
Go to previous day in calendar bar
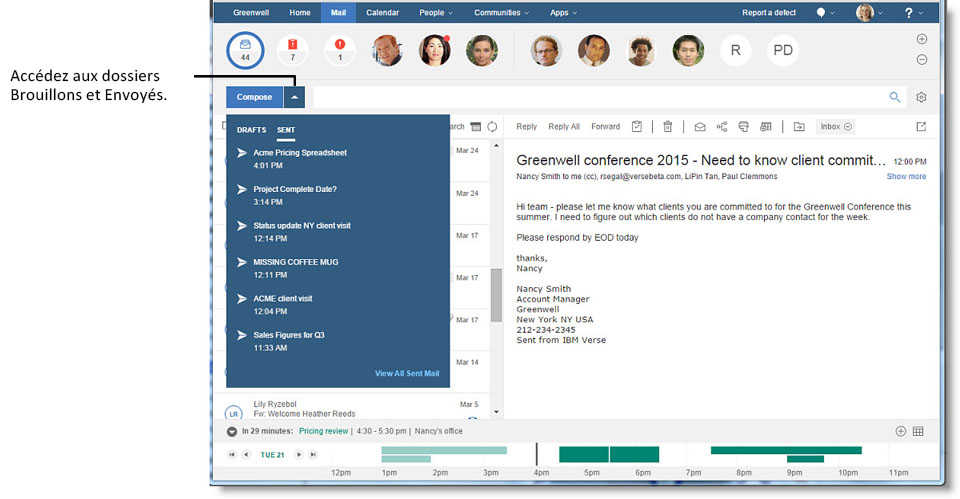246,454
